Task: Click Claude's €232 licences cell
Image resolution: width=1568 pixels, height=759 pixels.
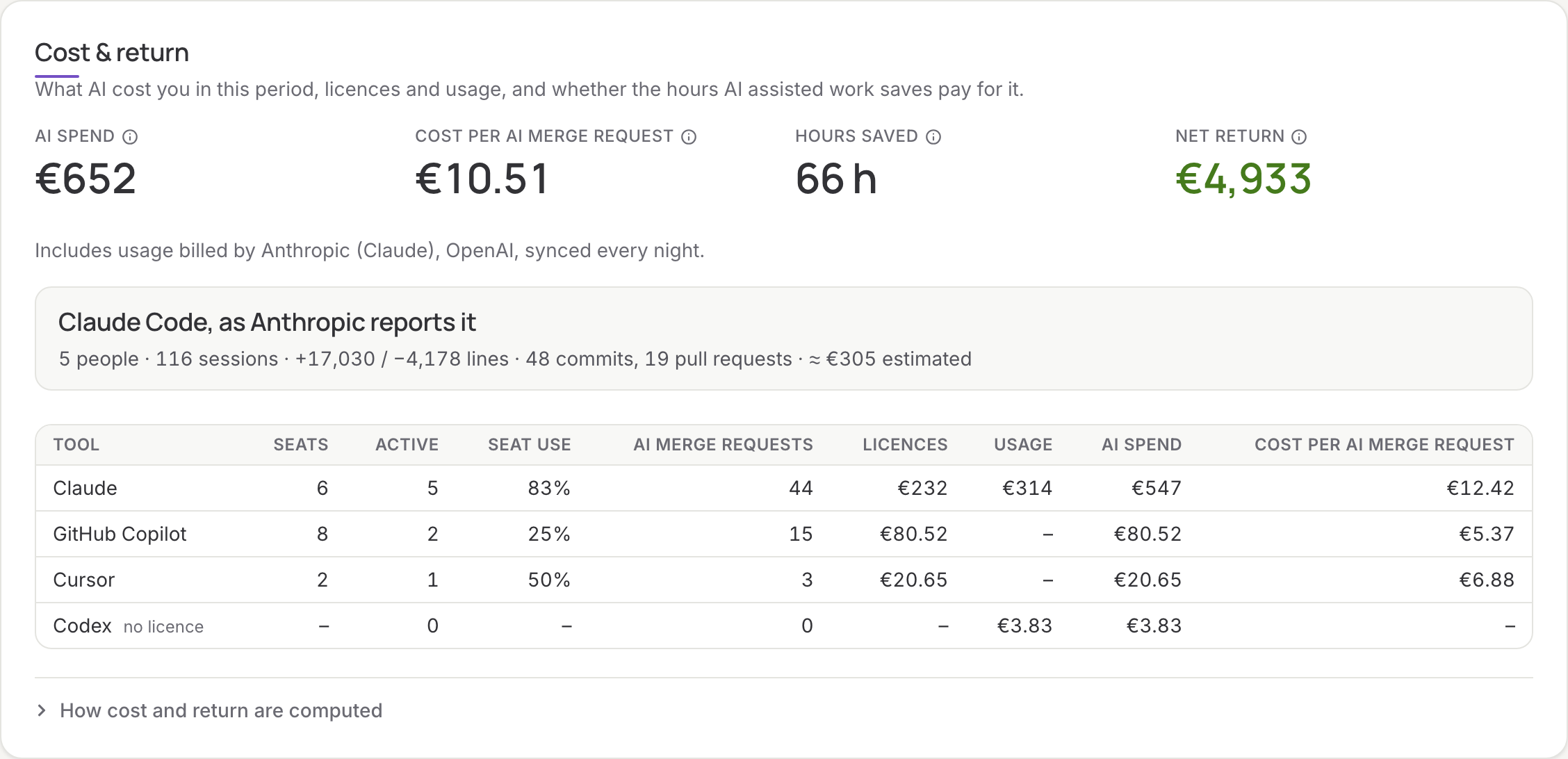Action: [922, 488]
